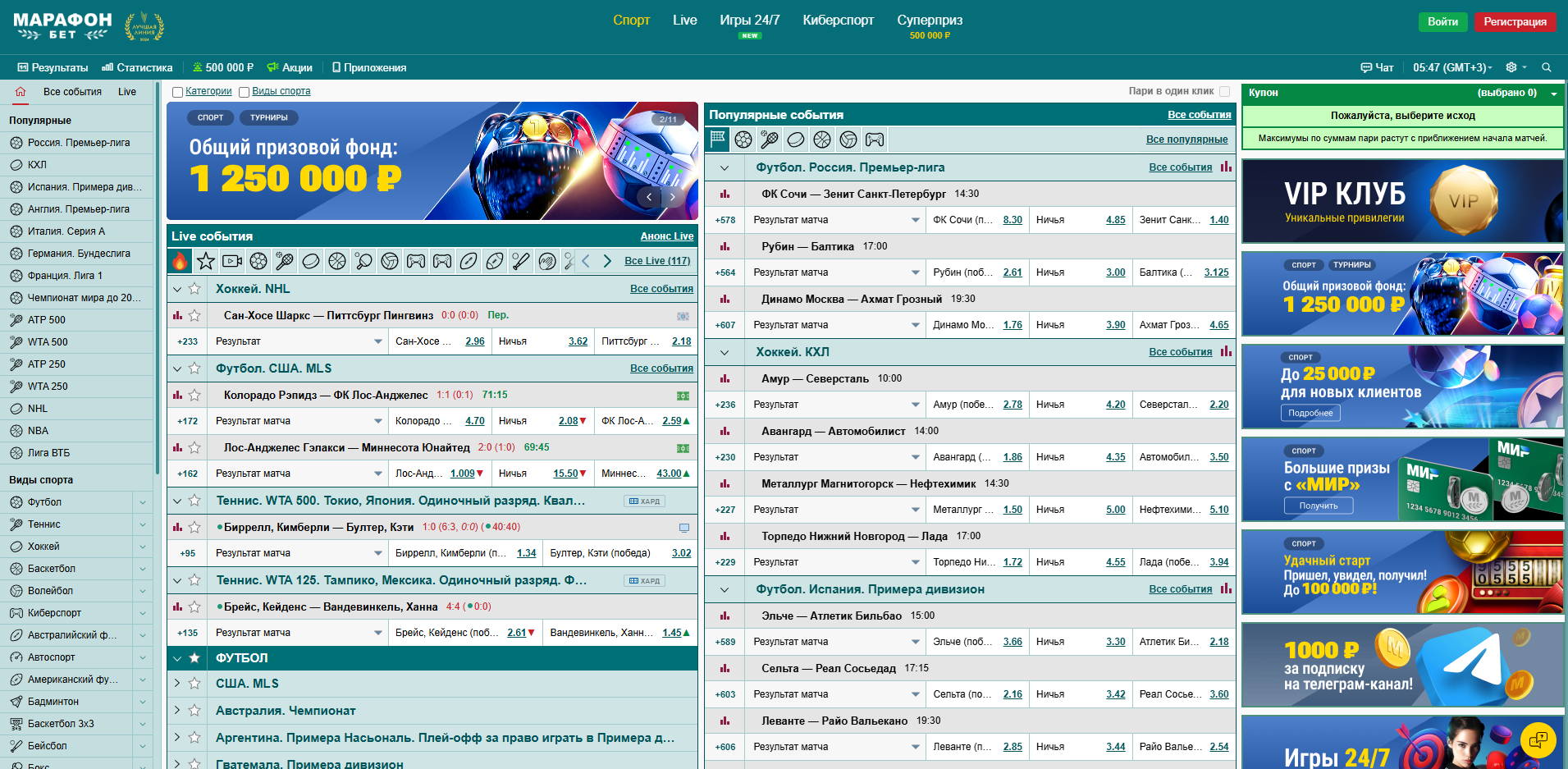Select the gamepad icon in Popular events
Screen dimensions: 1568x769
tap(875, 140)
